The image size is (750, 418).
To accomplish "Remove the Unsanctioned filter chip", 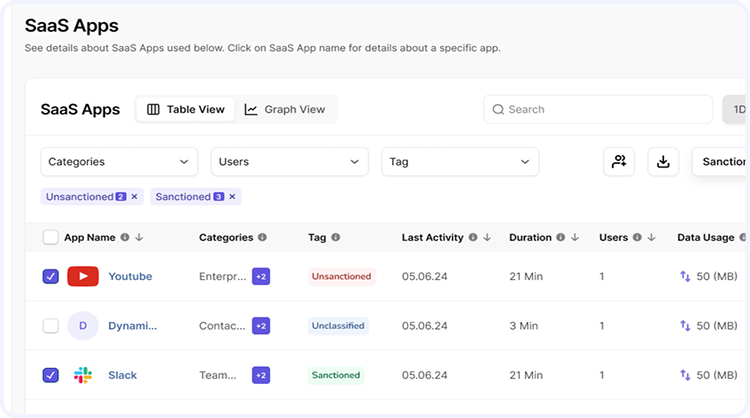I will coord(134,197).
